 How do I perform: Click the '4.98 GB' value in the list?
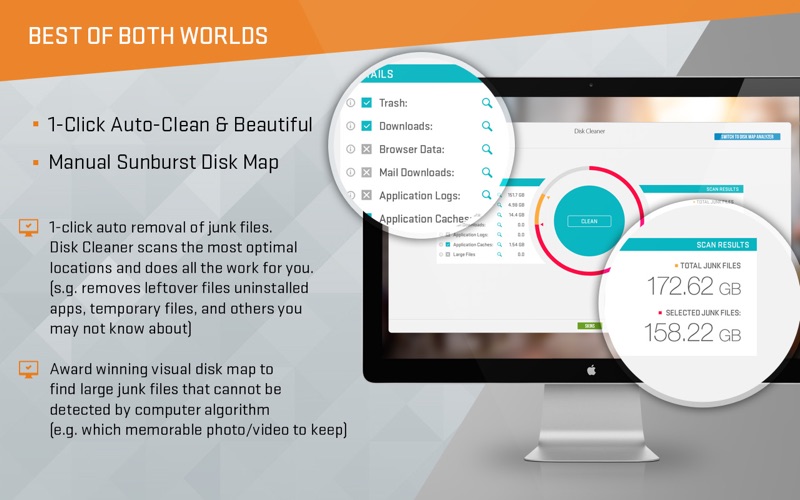tap(516, 205)
